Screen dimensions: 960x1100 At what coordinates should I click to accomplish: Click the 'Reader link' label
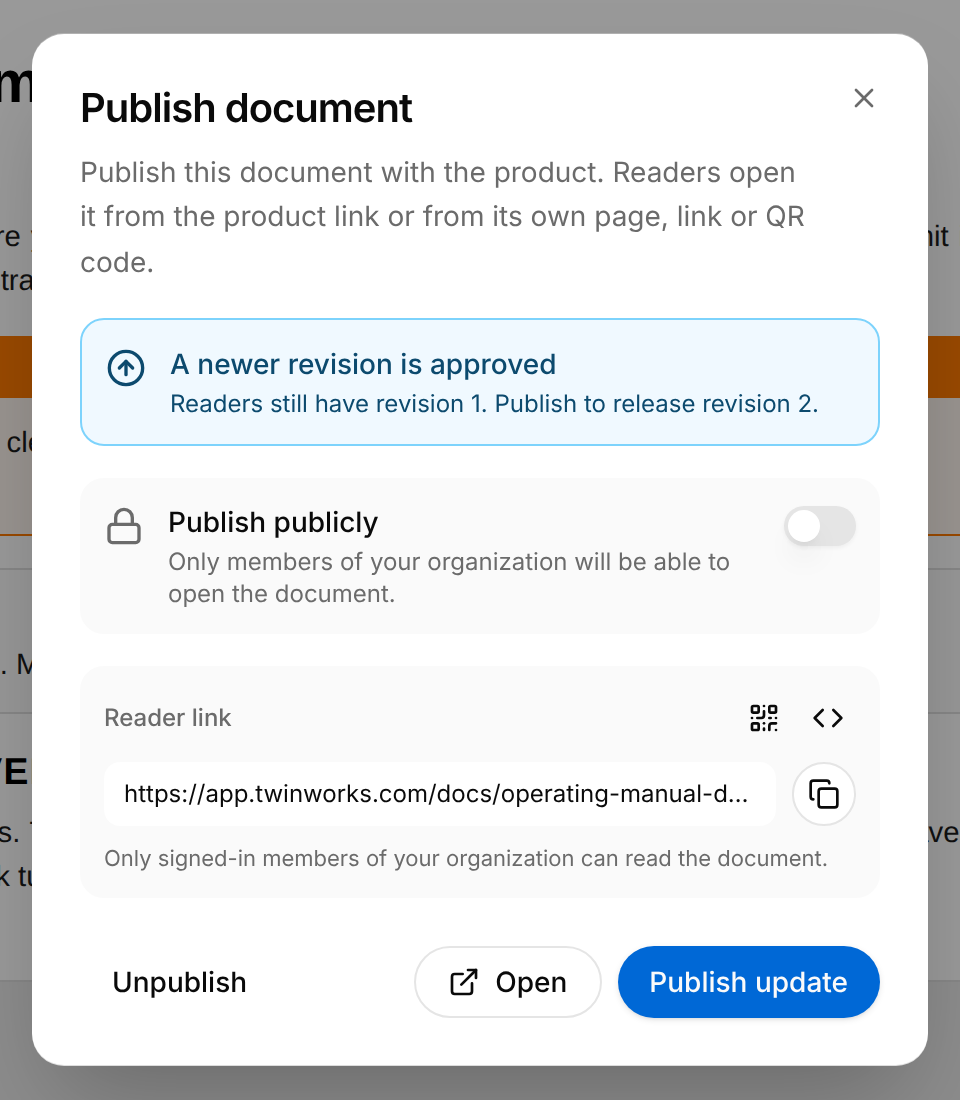pos(168,718)
